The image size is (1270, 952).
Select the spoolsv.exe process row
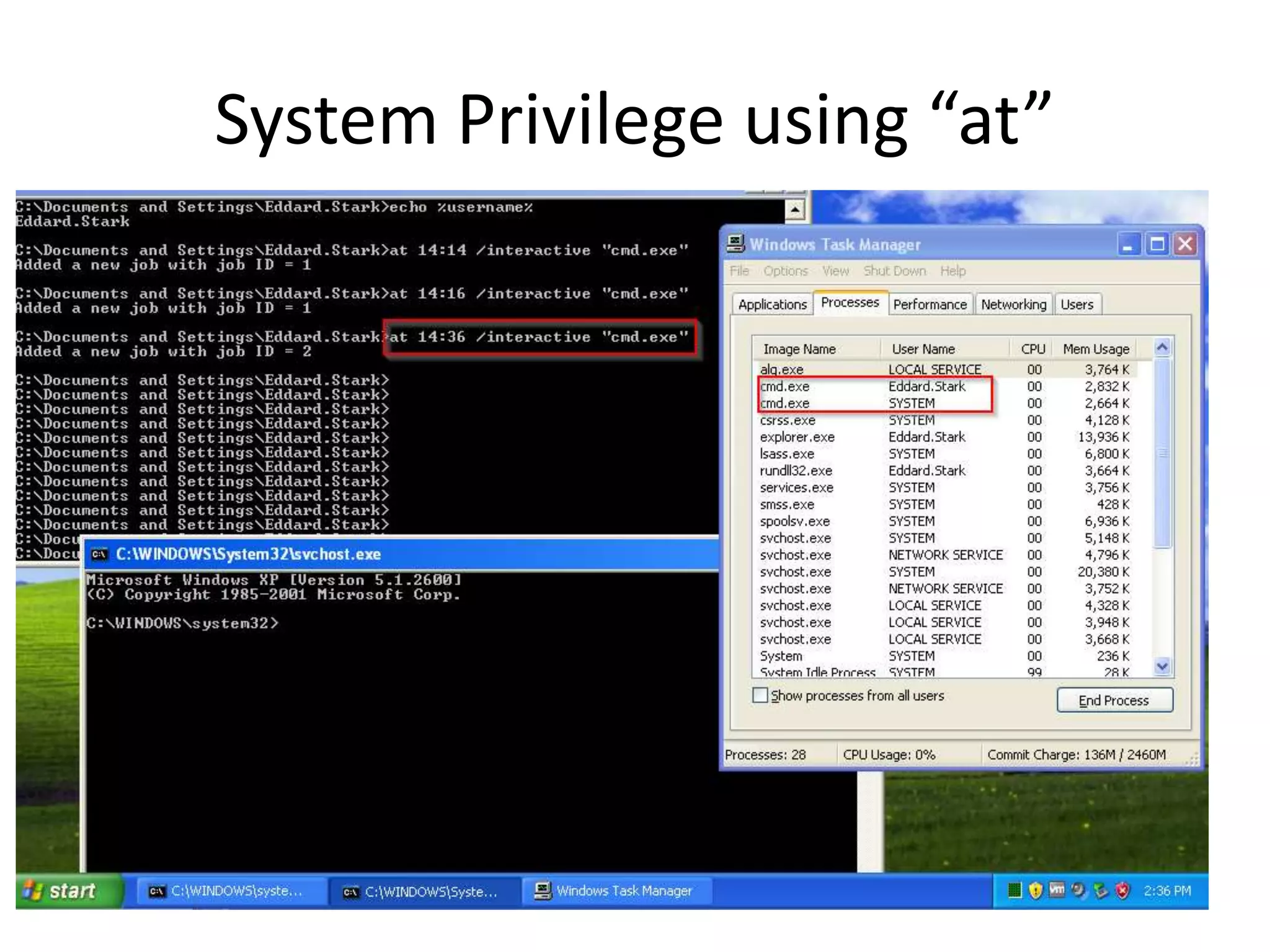(947, 521)
